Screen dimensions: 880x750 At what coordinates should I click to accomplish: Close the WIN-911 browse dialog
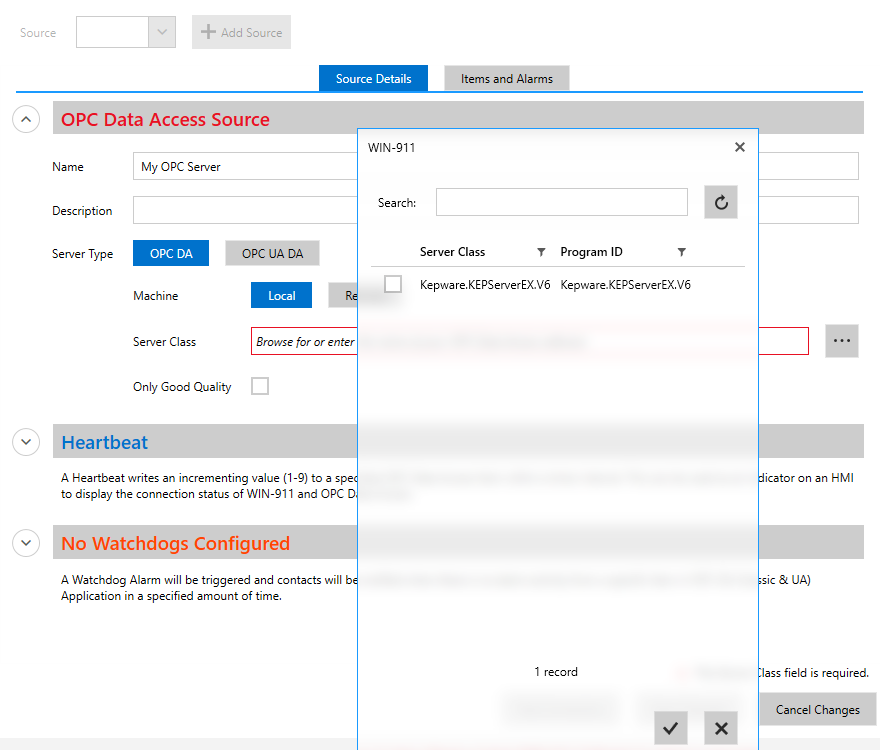(x=740, y=147)
